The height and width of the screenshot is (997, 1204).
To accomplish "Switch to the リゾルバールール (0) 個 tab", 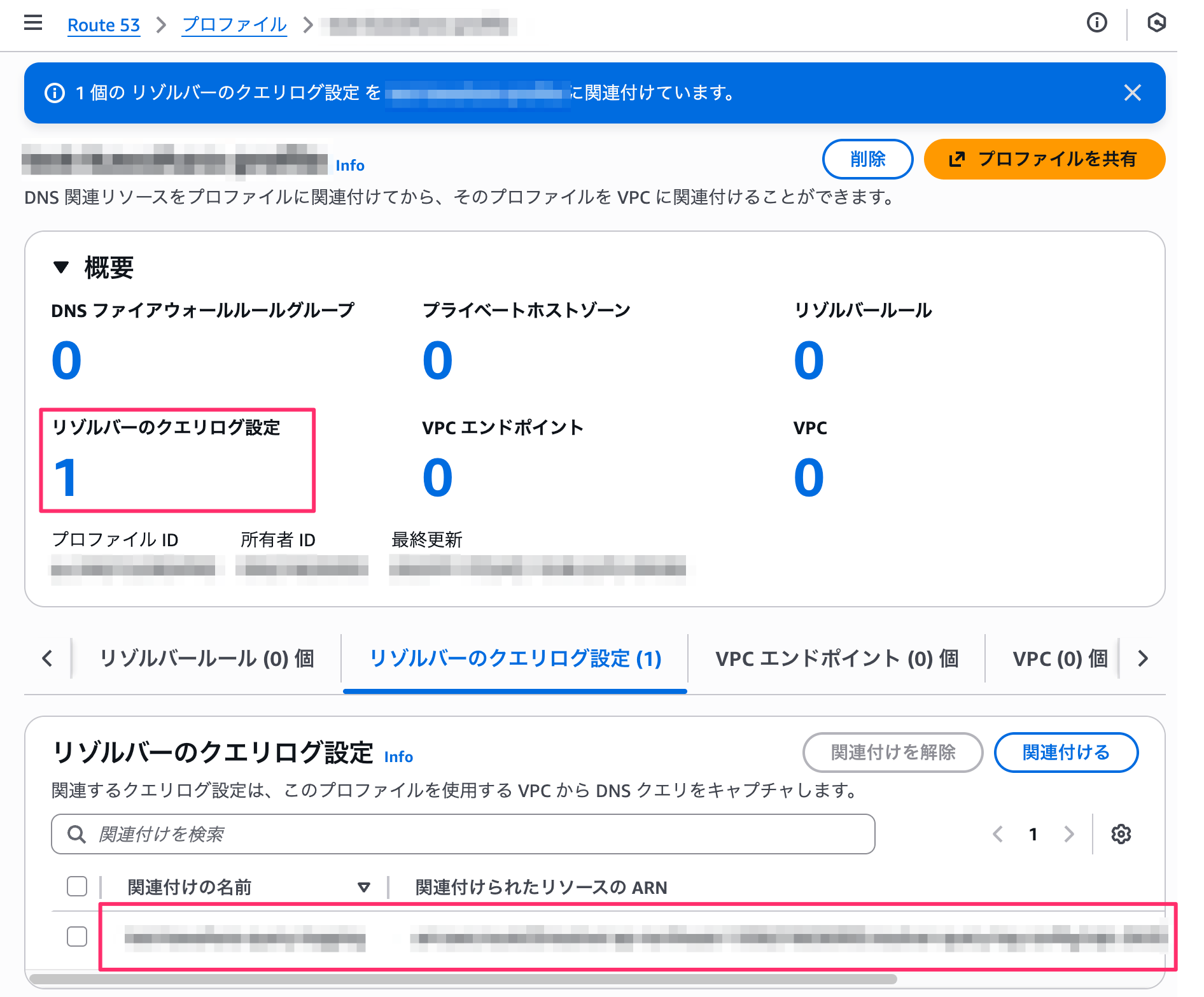I will point(207,658).
